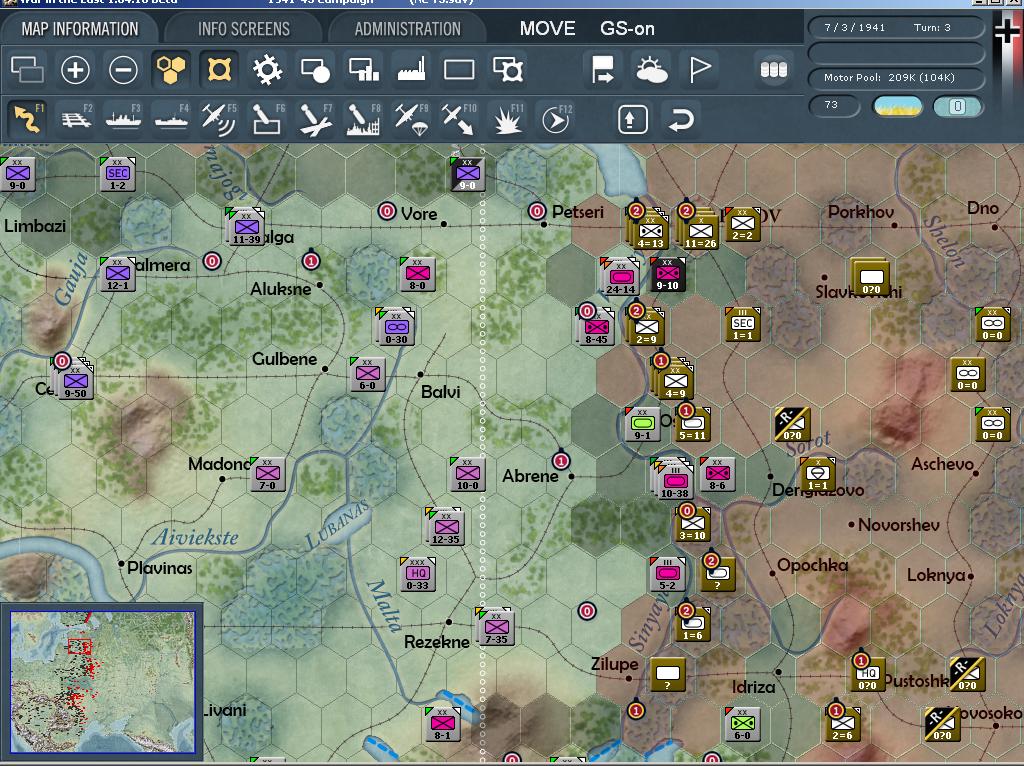This screenshot has width=1024, height=766.
Task: Click the three-cylinders stack icon
Action: (774, 69)
